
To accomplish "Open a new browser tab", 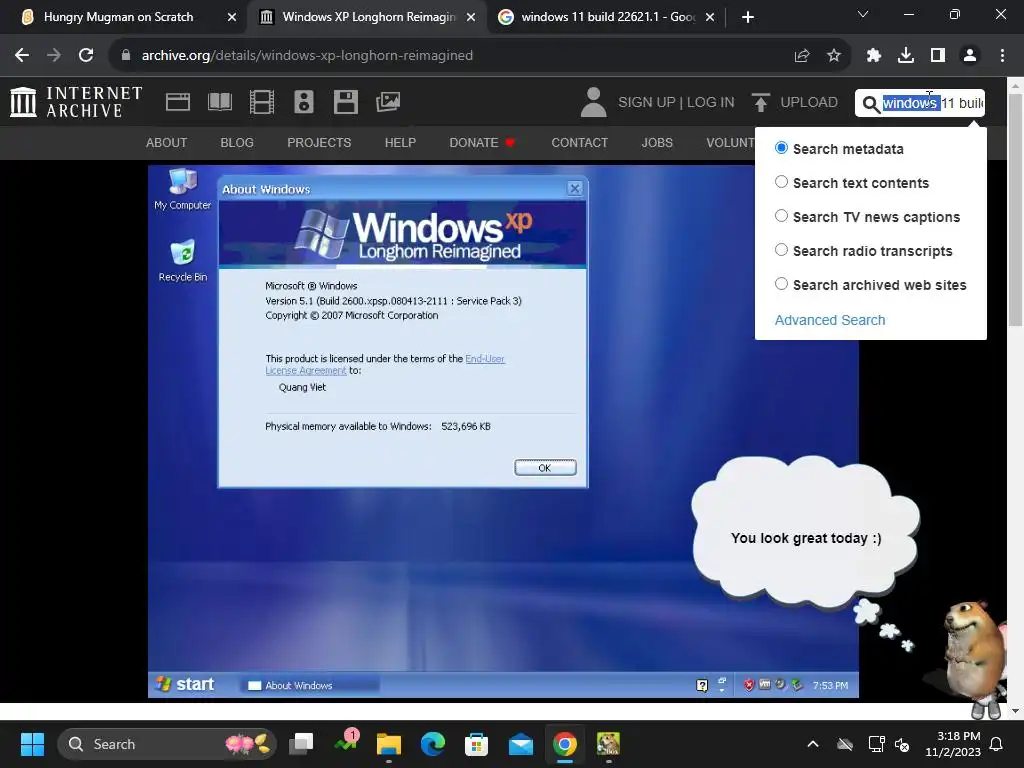I will coord(748,17).
